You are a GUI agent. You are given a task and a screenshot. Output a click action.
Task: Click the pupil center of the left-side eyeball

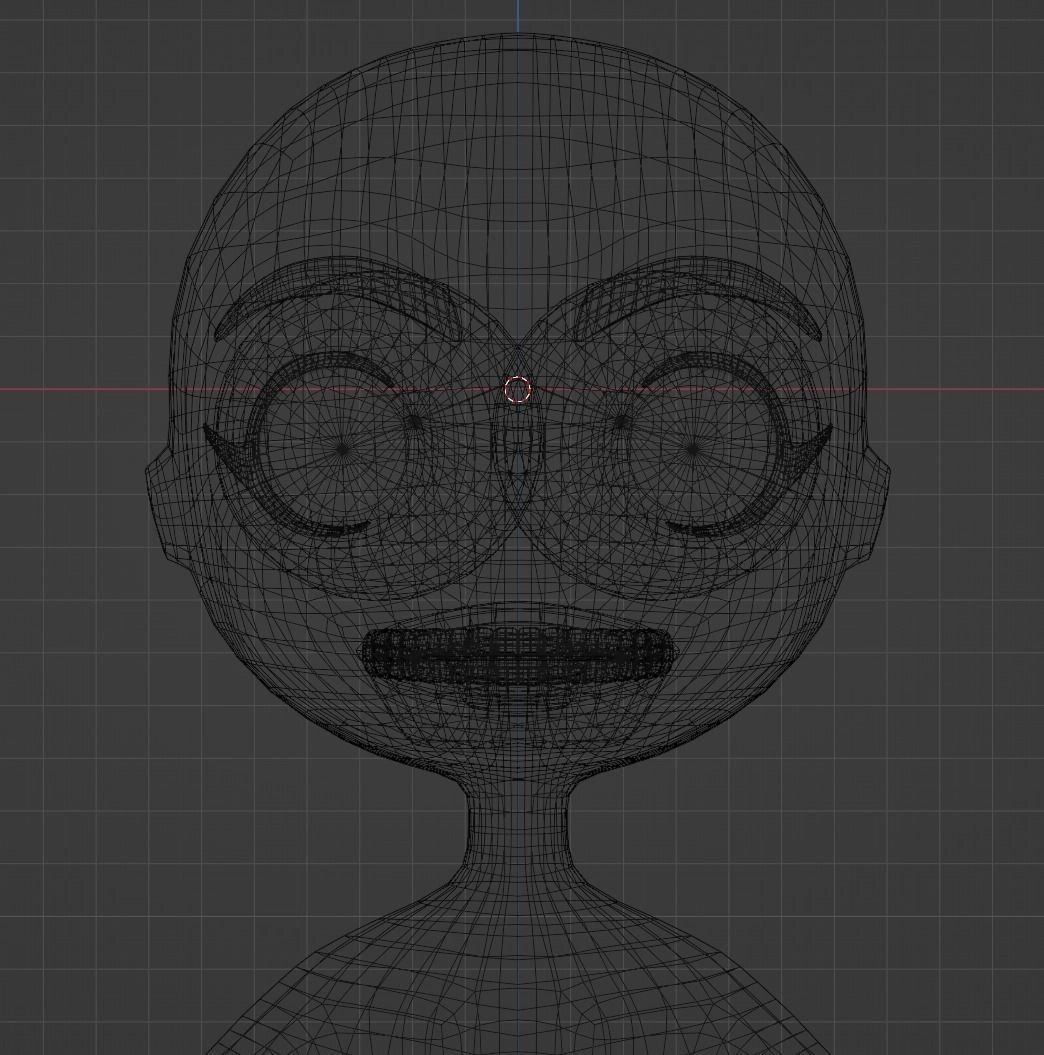[x=343, y=447]
